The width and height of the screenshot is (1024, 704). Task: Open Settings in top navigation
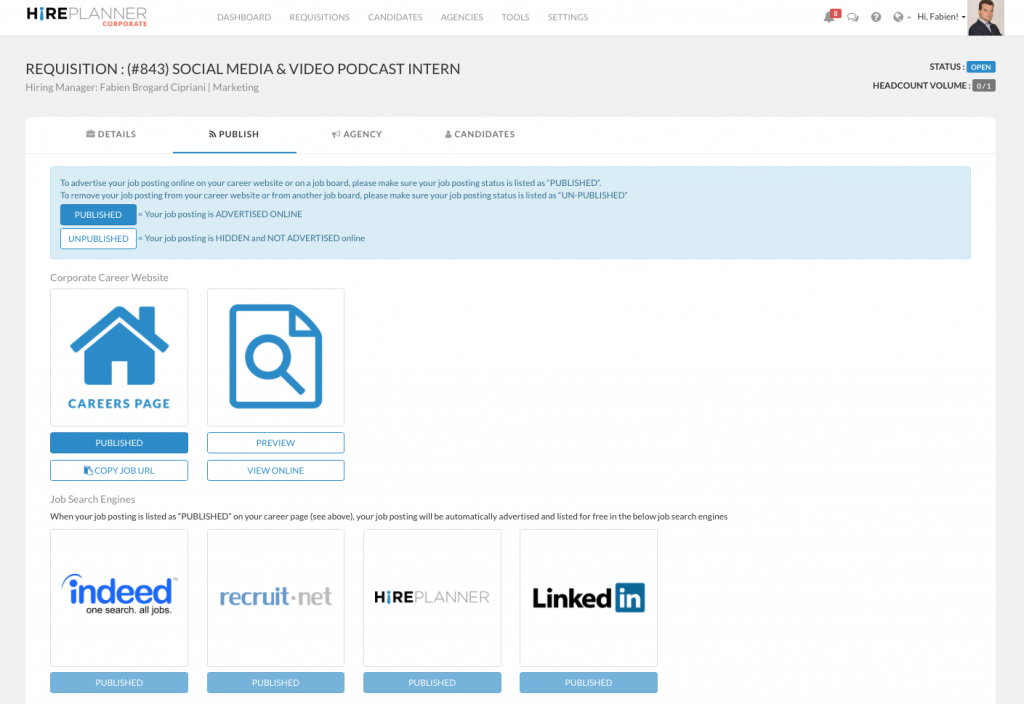pyautogui.click(x=568, y=17)
